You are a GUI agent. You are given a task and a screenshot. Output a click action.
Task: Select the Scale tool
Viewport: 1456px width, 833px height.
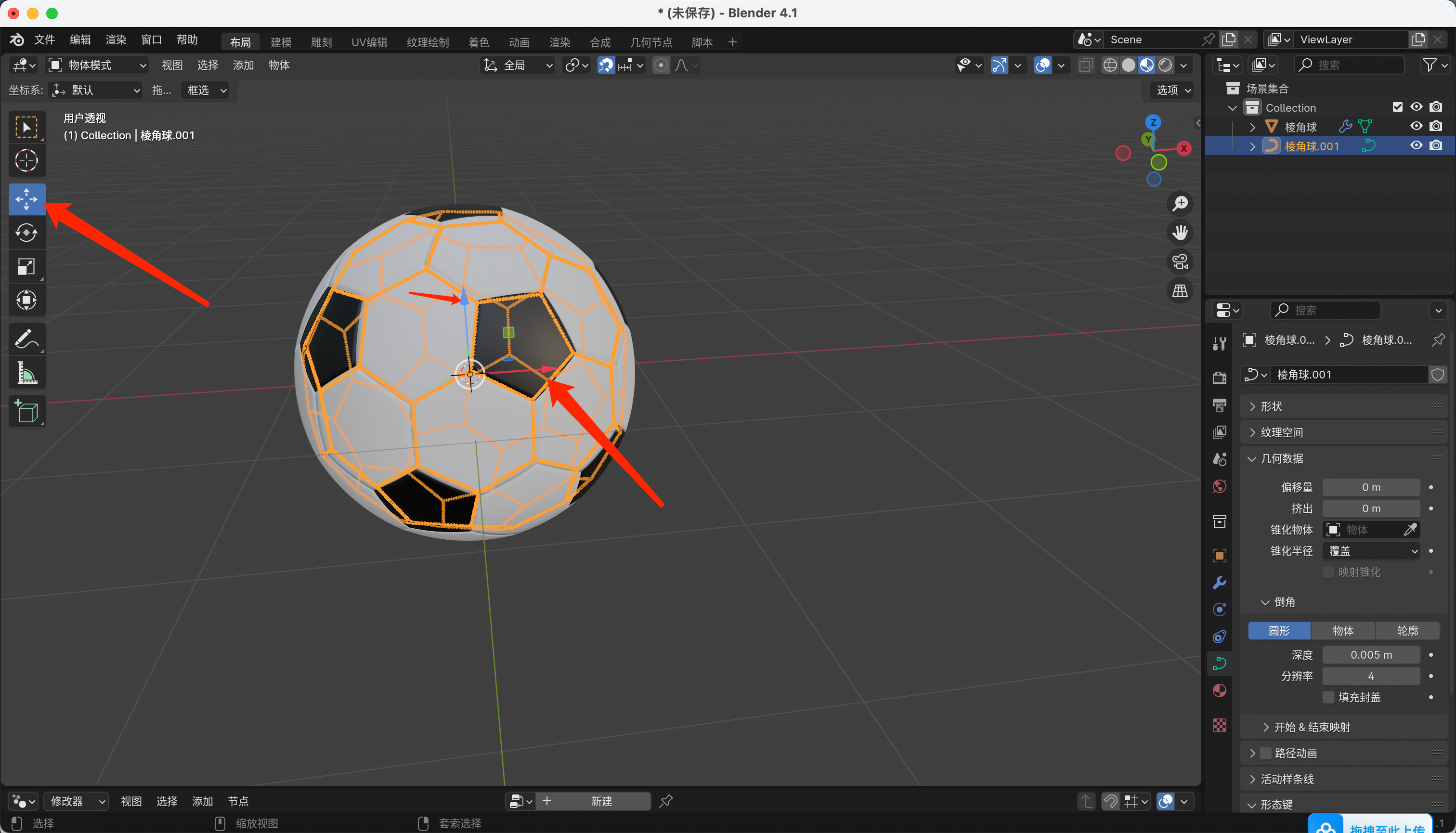pyautogui.click(x=26, y=267)
